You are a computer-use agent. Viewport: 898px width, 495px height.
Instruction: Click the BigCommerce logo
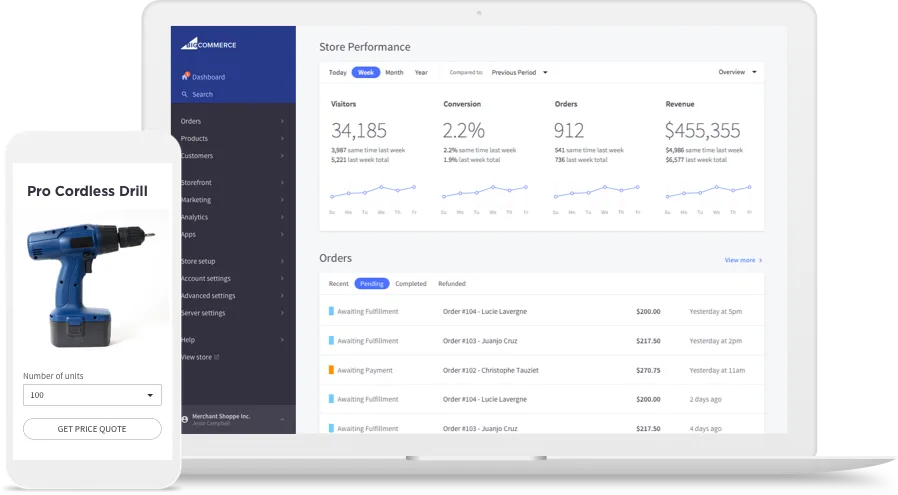pyautogui.click(x=208, y=44)
